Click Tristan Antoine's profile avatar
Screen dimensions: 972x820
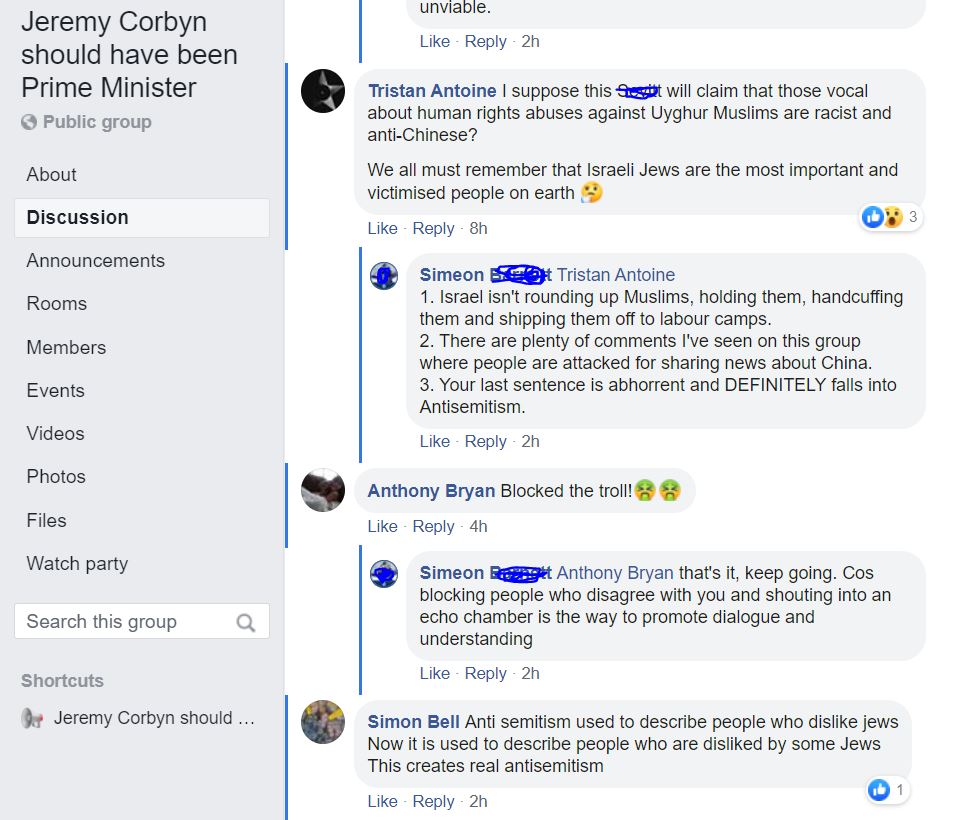click(x=323, y=91)
